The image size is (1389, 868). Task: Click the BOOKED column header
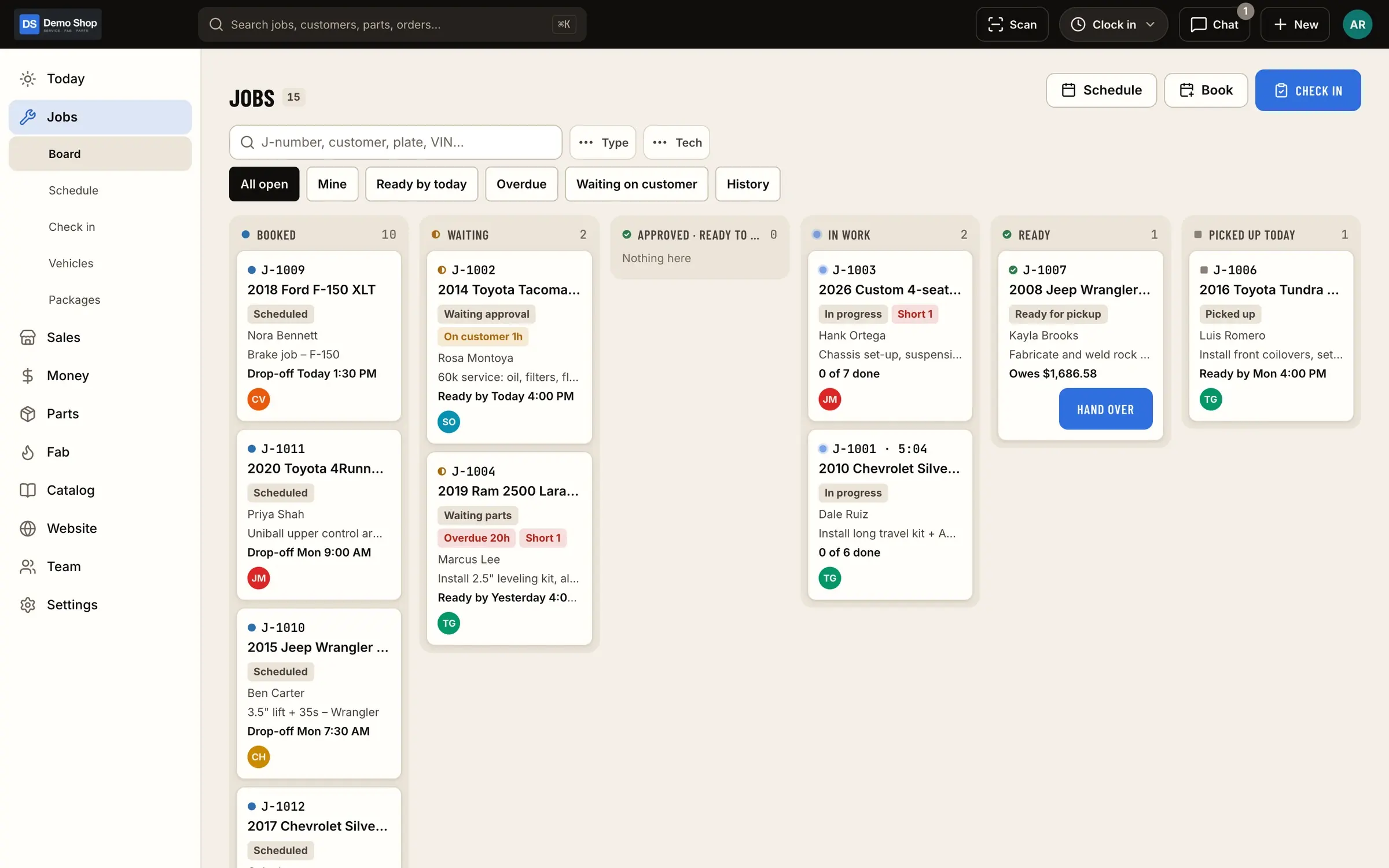coord(319,234)
